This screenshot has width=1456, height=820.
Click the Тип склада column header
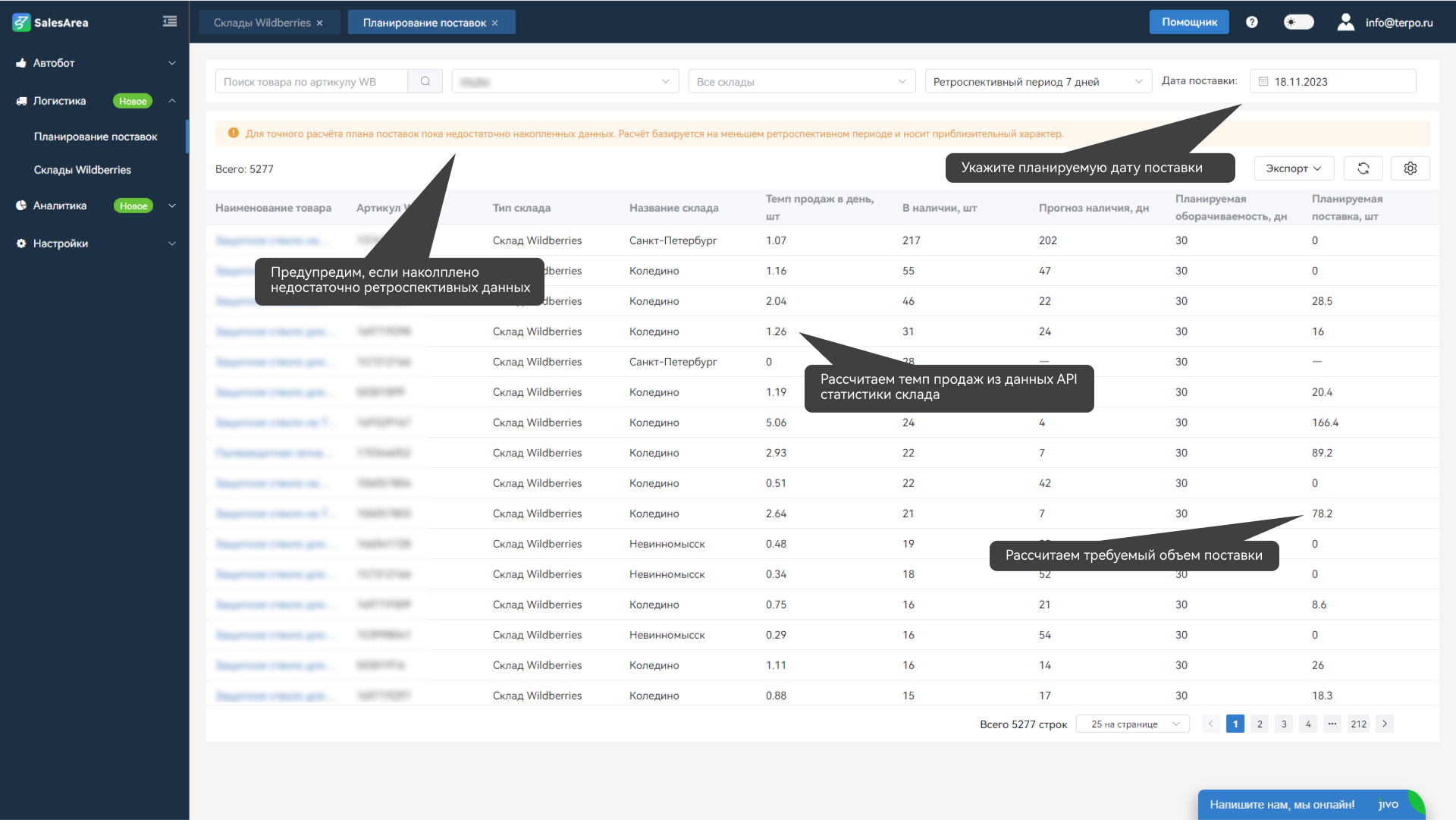point(522,208)
